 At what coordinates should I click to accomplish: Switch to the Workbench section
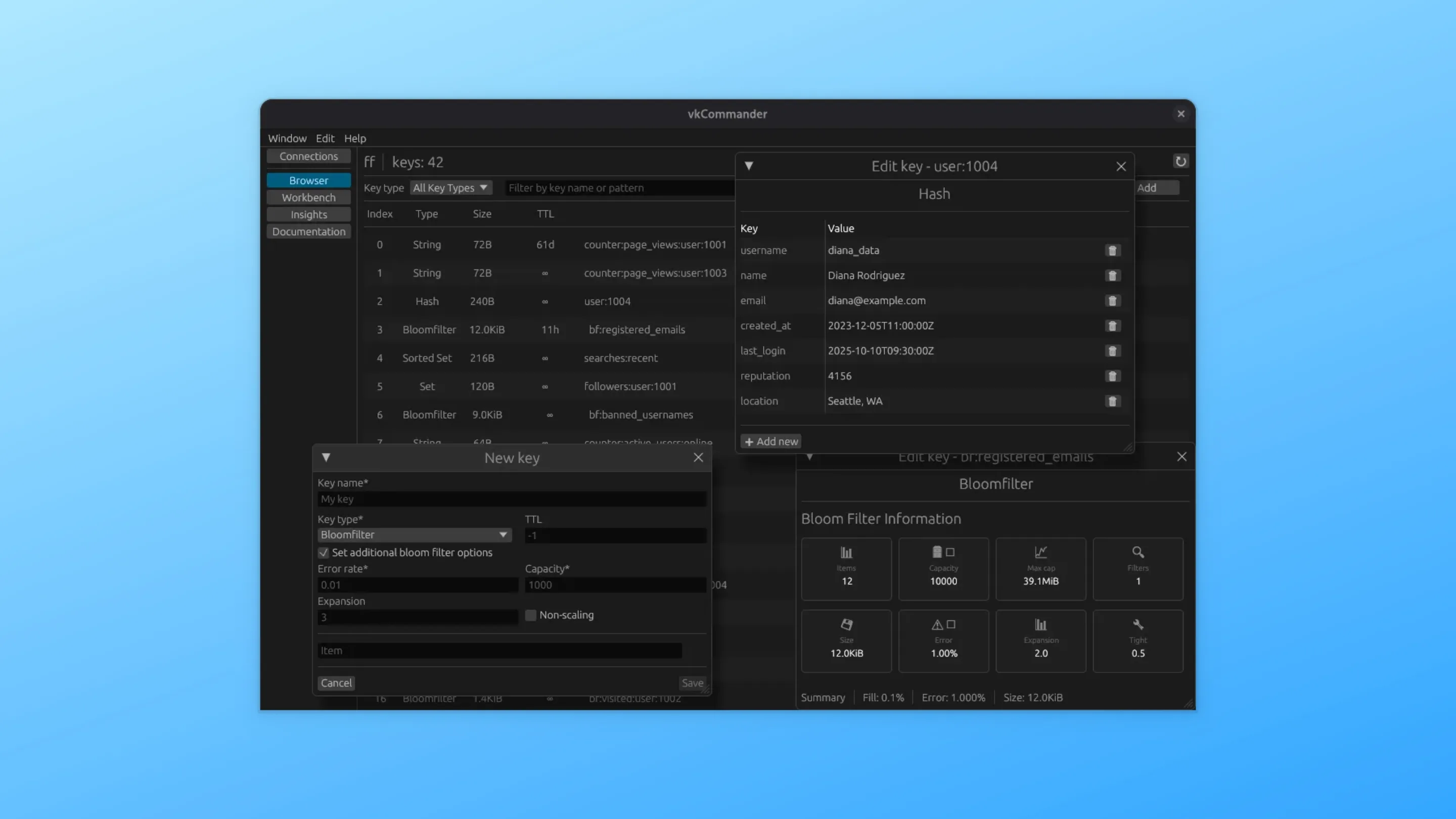click(x=308, y=197)
